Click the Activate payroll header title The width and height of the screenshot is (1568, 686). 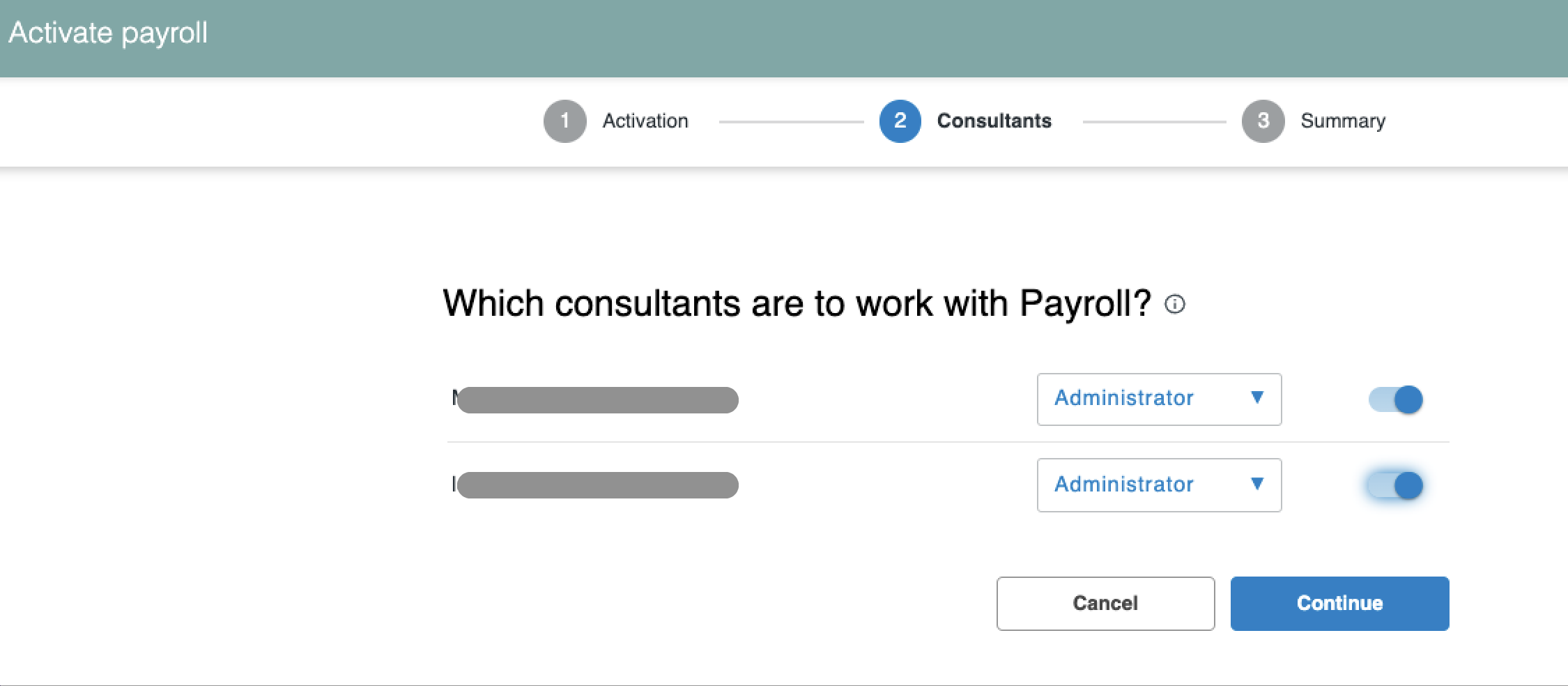click(108, 33)
